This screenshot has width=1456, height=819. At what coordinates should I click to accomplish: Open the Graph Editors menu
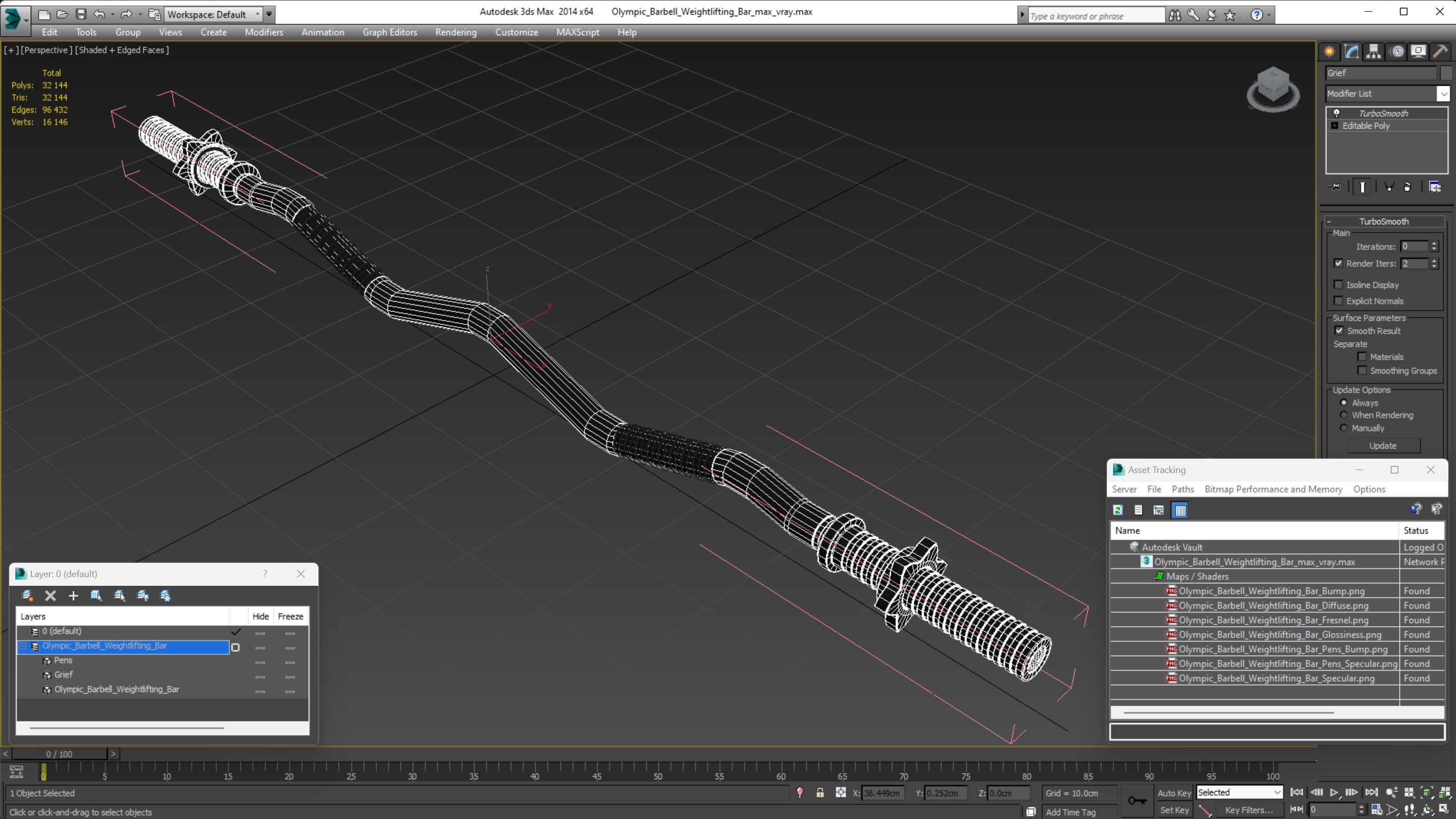390,32
